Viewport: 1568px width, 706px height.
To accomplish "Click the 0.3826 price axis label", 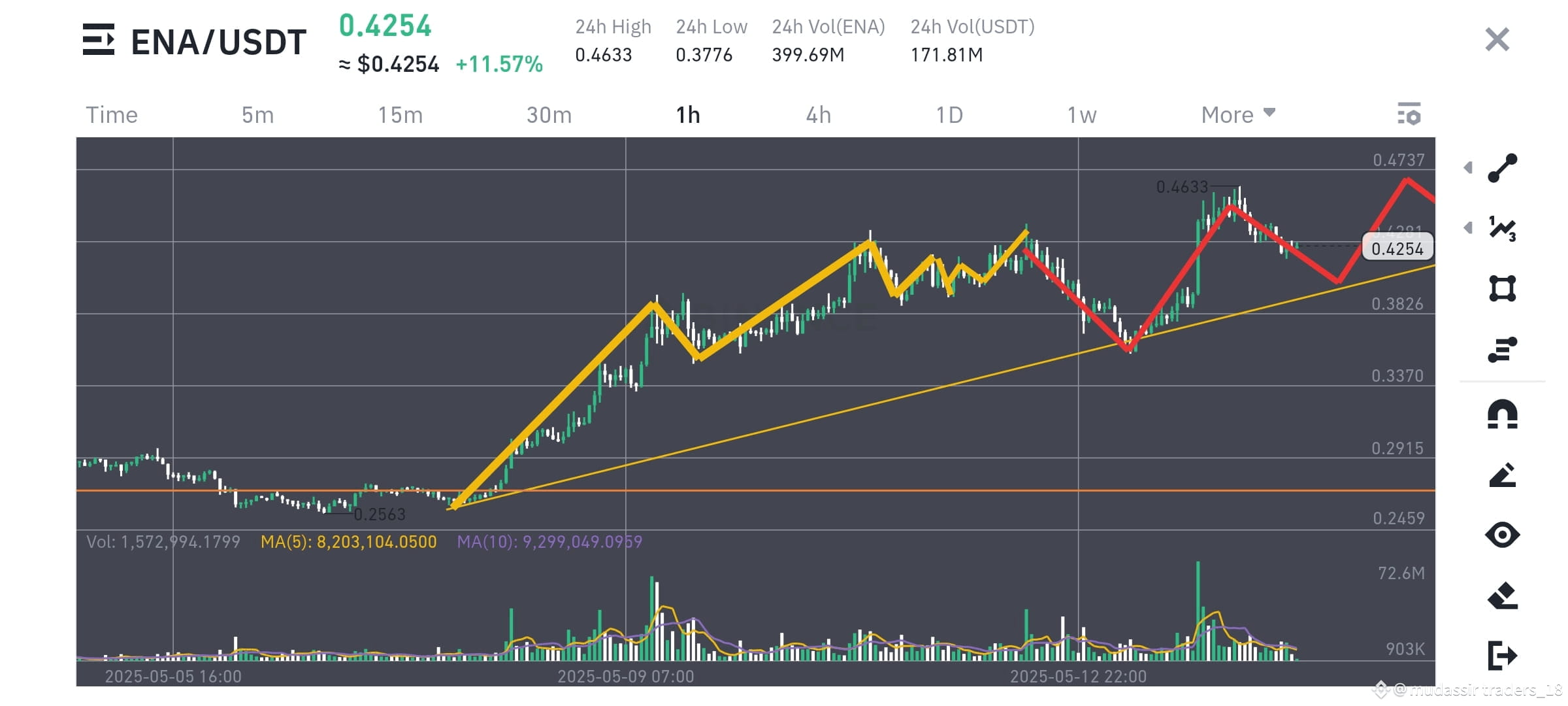I will [x=1397, y=304].
